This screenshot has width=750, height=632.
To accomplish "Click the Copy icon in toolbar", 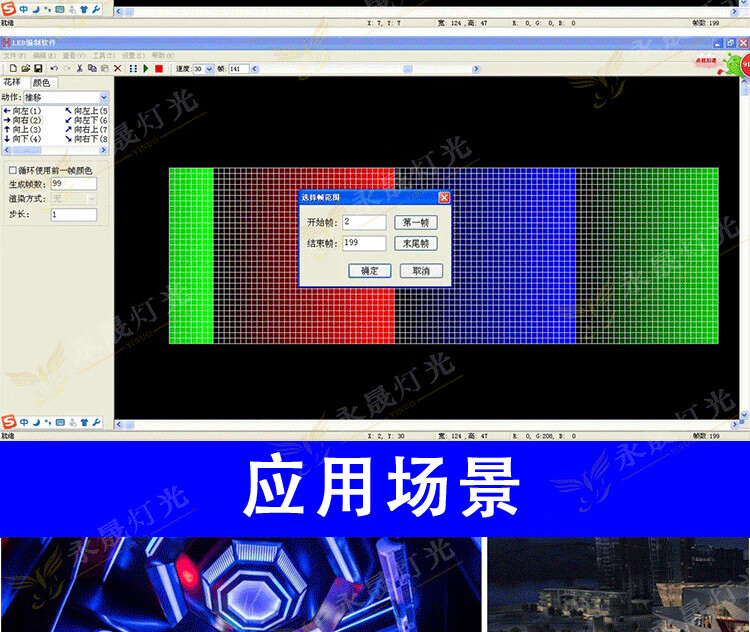I will coord(92,69).
